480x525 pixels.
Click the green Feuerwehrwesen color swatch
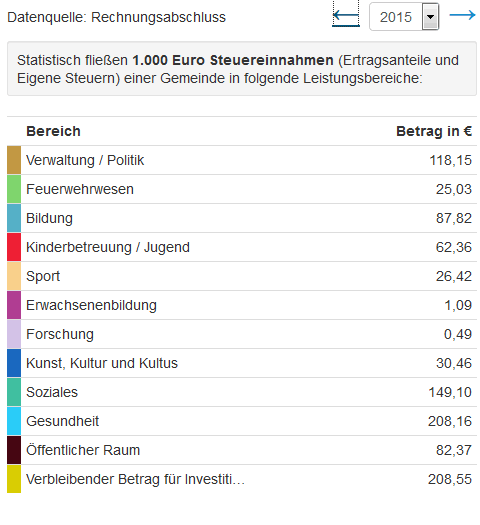pyautogui.click(x=14, y=189)
